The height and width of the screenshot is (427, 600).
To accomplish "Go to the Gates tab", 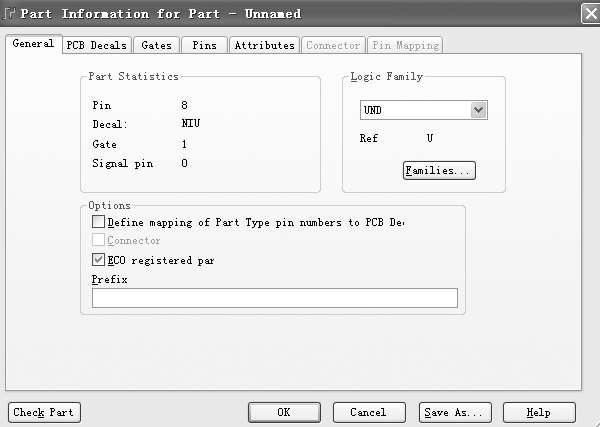I will 156,45.
